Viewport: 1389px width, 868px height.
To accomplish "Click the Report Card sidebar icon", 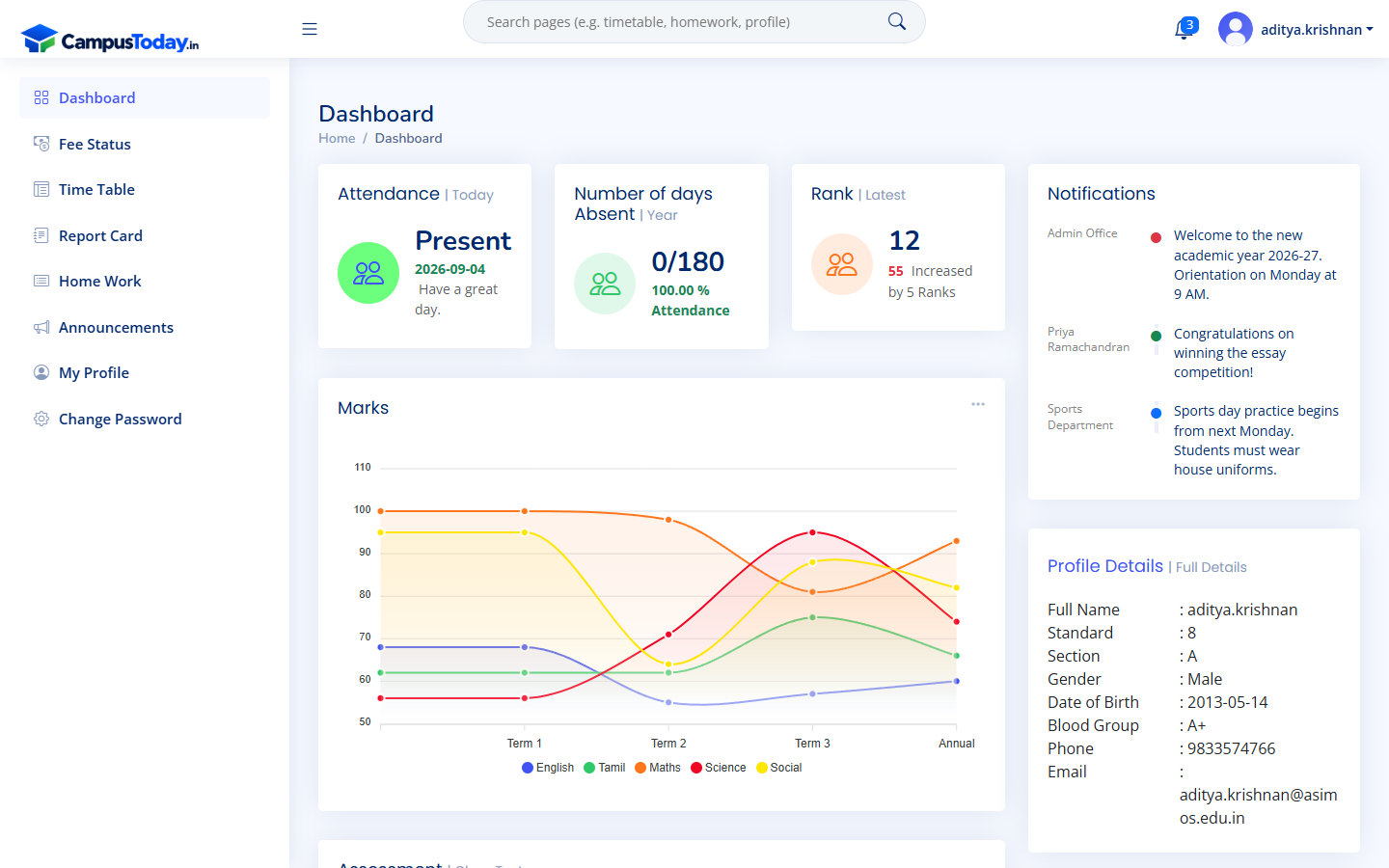I will click(x=41, y=235).
